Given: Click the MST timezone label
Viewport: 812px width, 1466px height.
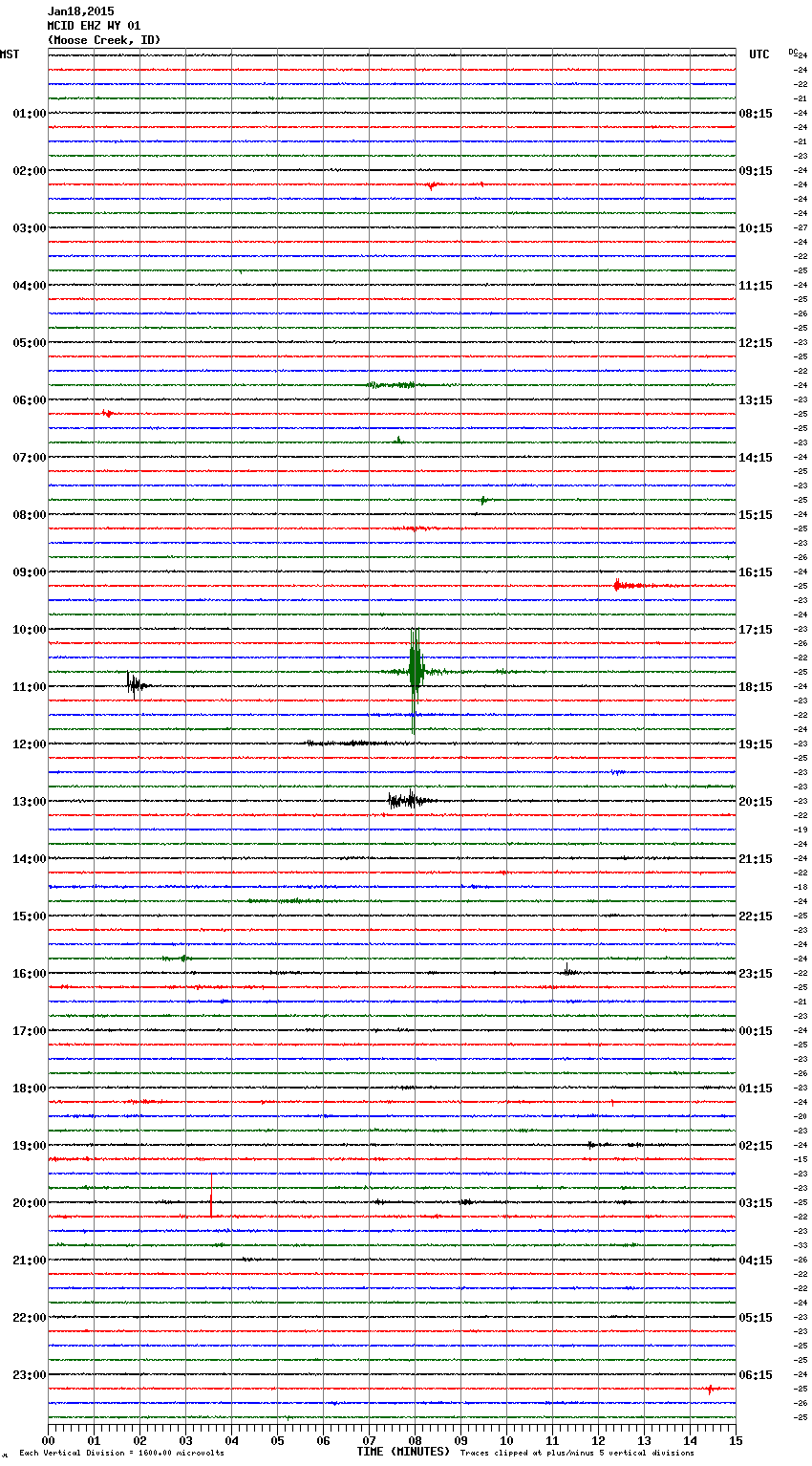Looking at the screenshot, I should 10,54.
